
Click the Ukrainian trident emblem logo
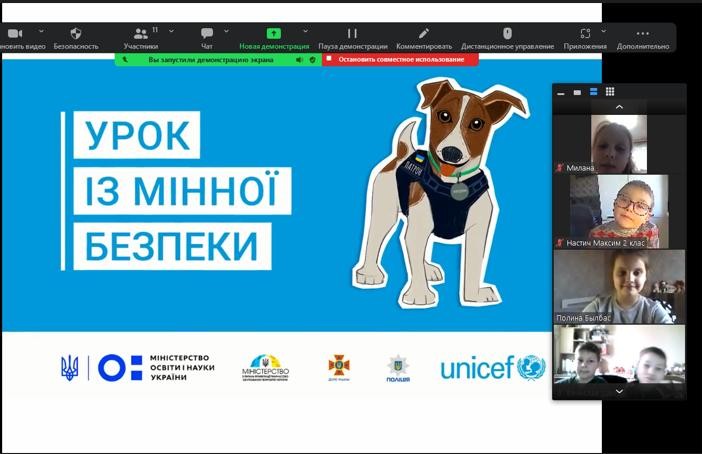[x=69, y=368]
